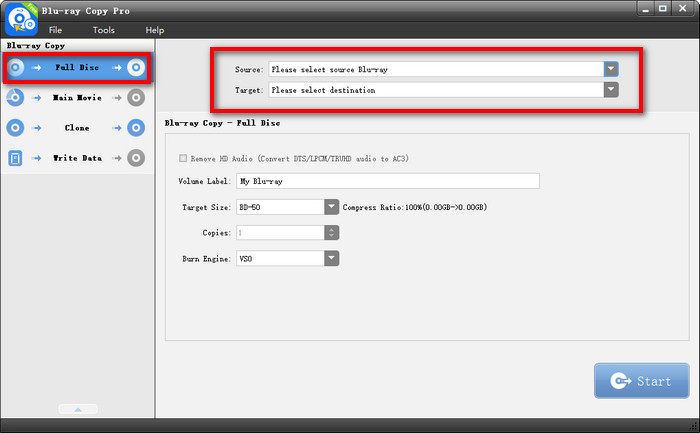Expand the Source Blu-ray dropdown
This screenshot has height=433, width=700.
coord(610,69)
